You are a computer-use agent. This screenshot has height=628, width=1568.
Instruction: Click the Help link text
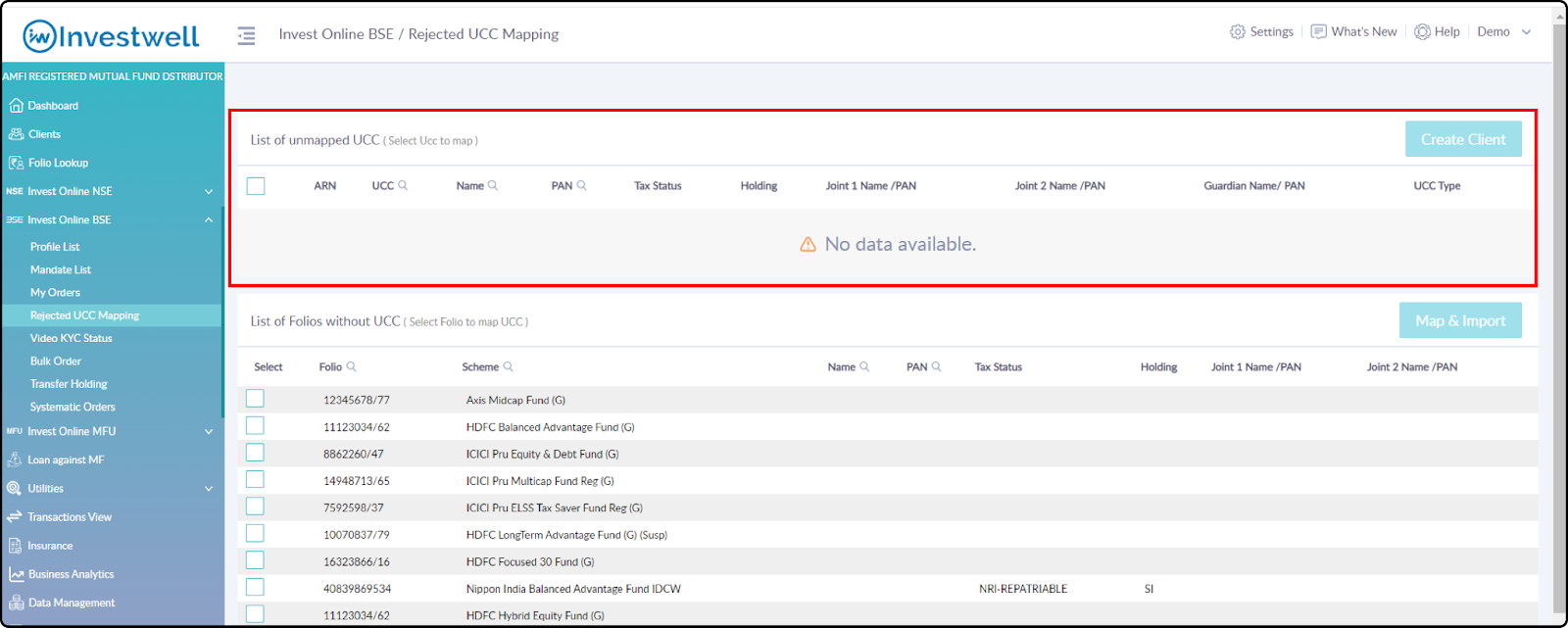(x=1447, y=32)
